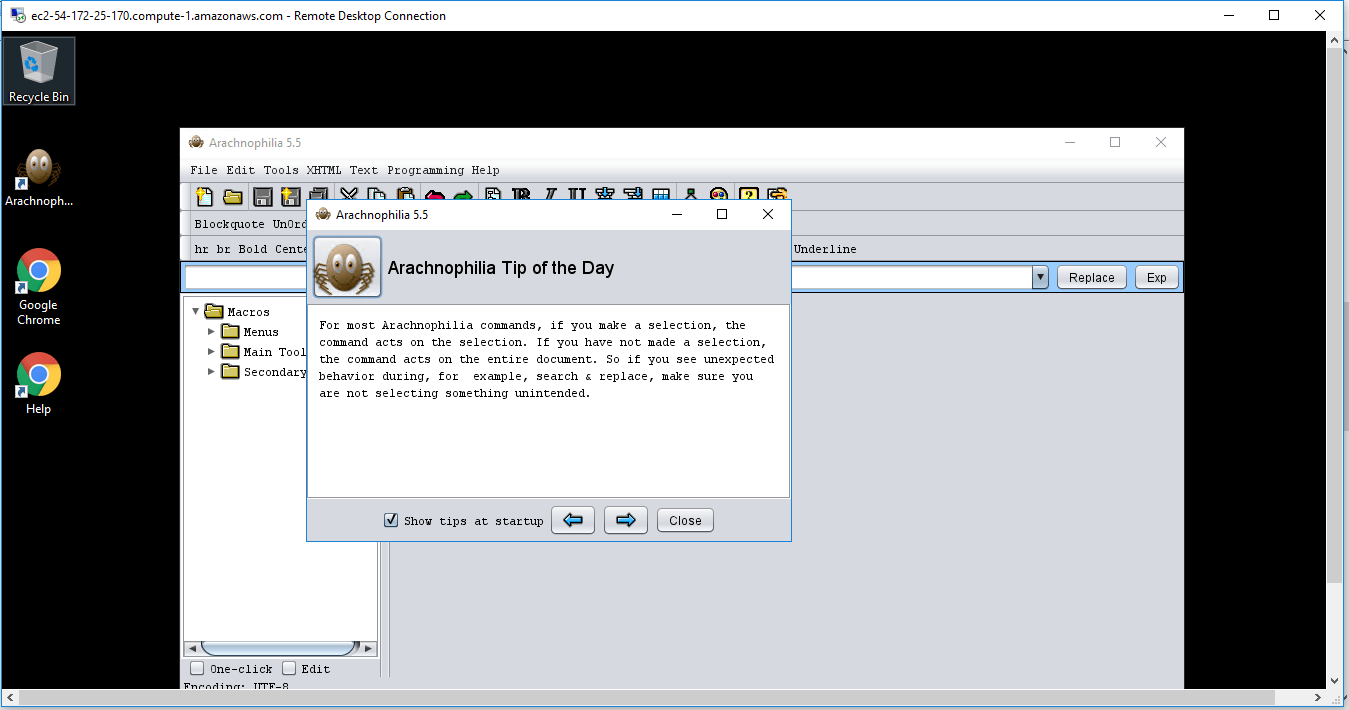Go to previous tip with left arrow
The width and height of the screenshot is (1349, 710).
click(x=573, y=520)
